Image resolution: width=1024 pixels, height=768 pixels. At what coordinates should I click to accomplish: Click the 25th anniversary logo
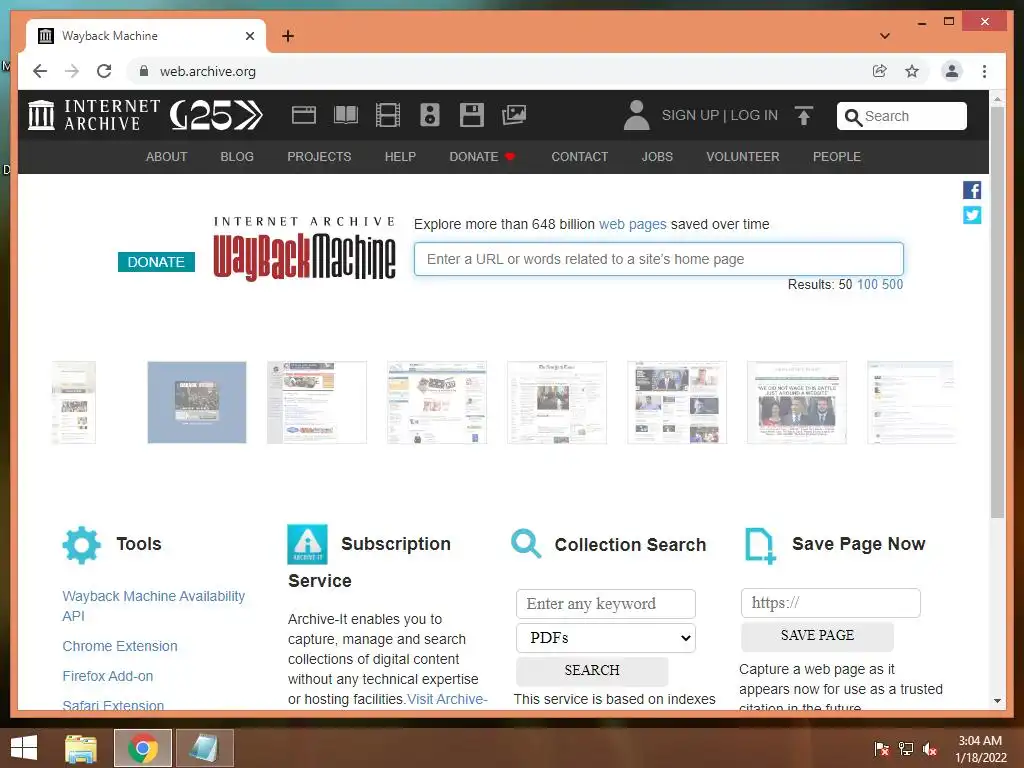click(x=216, y=115)
